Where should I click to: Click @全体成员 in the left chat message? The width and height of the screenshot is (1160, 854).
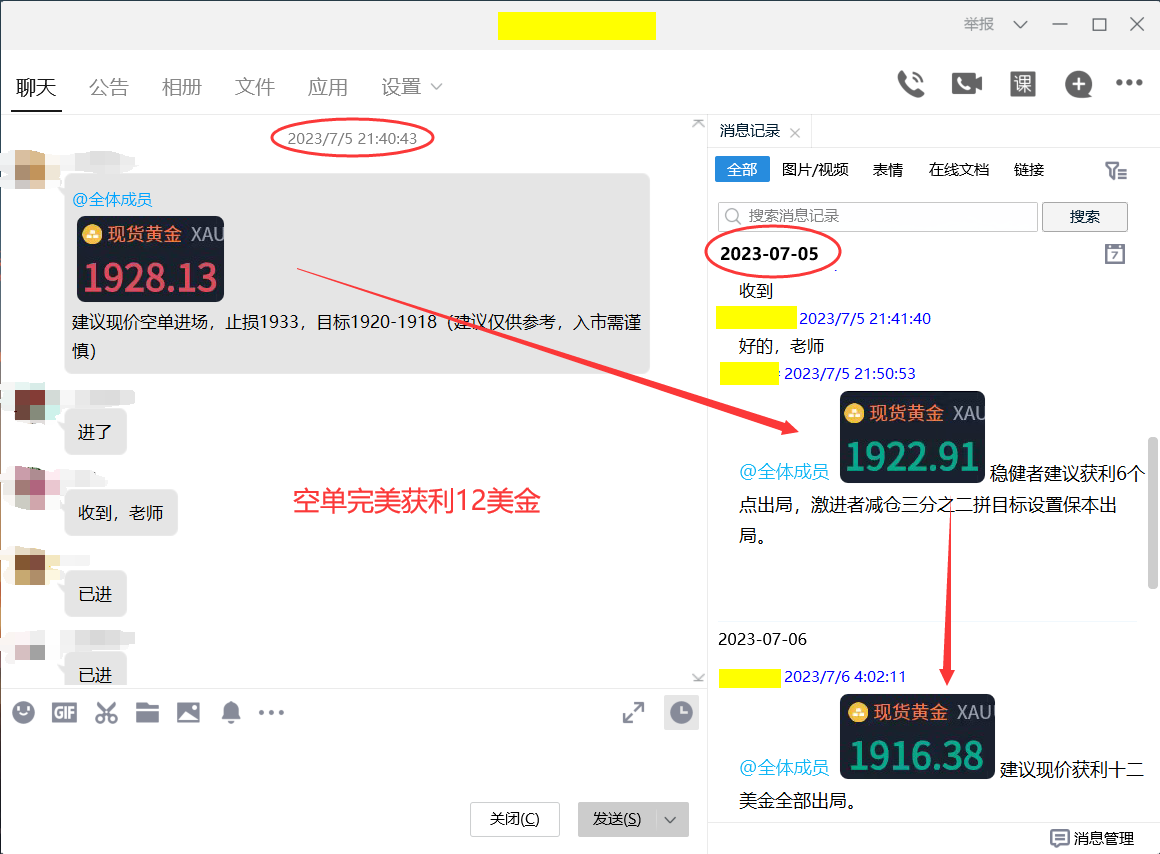[112, 200]
